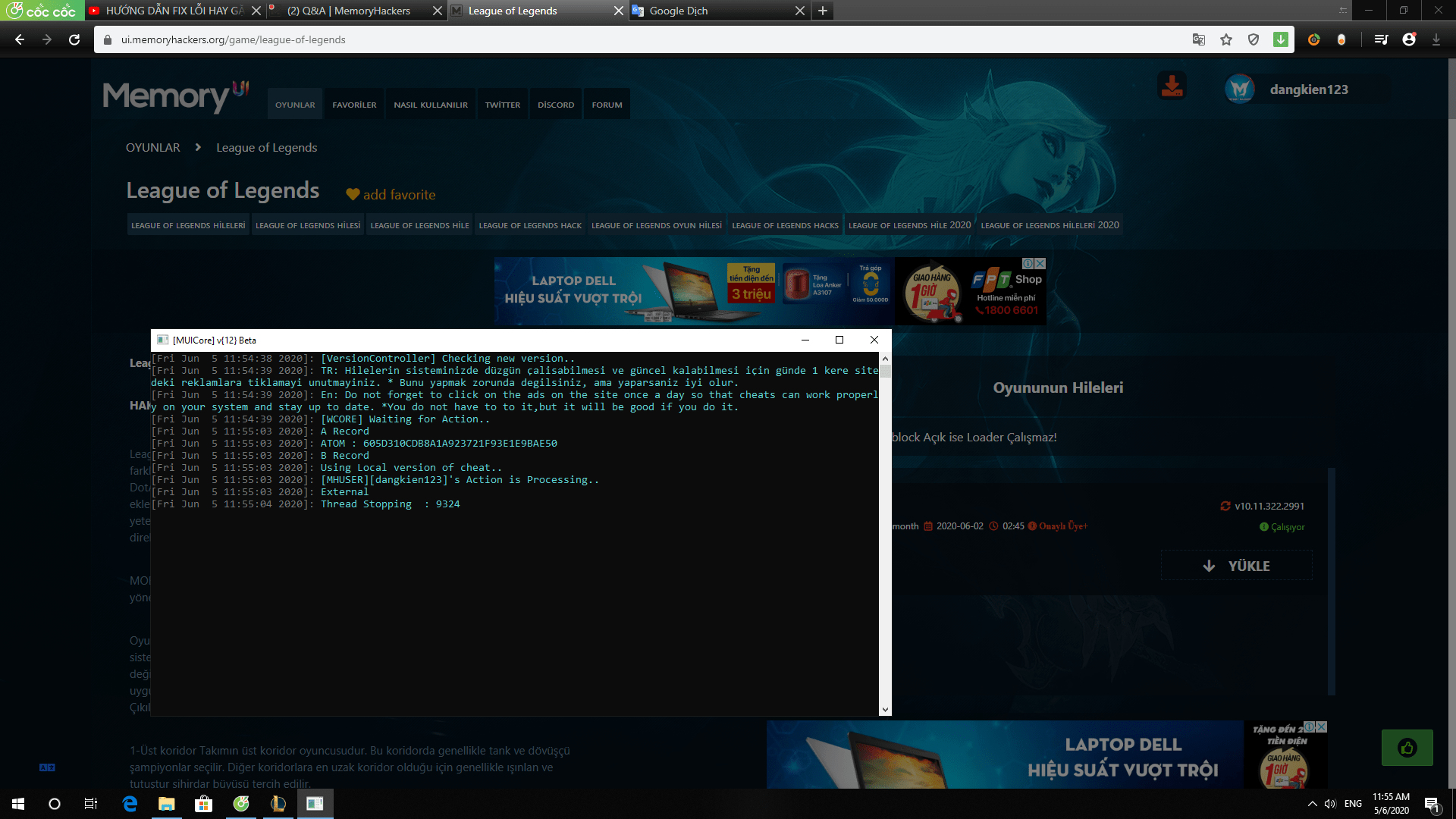Screen dimensions: 1456x819
Task: Click the heart icon beside add favorite
Action: 353,195
